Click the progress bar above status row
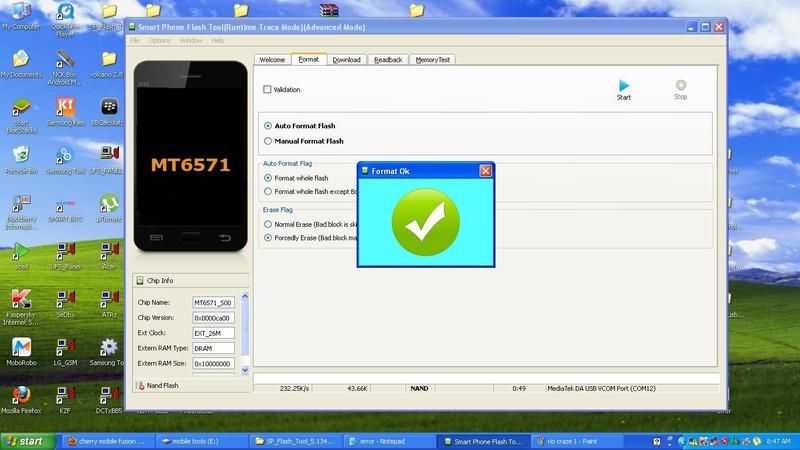Screen dimensions: 800x450 pos(486,378)
